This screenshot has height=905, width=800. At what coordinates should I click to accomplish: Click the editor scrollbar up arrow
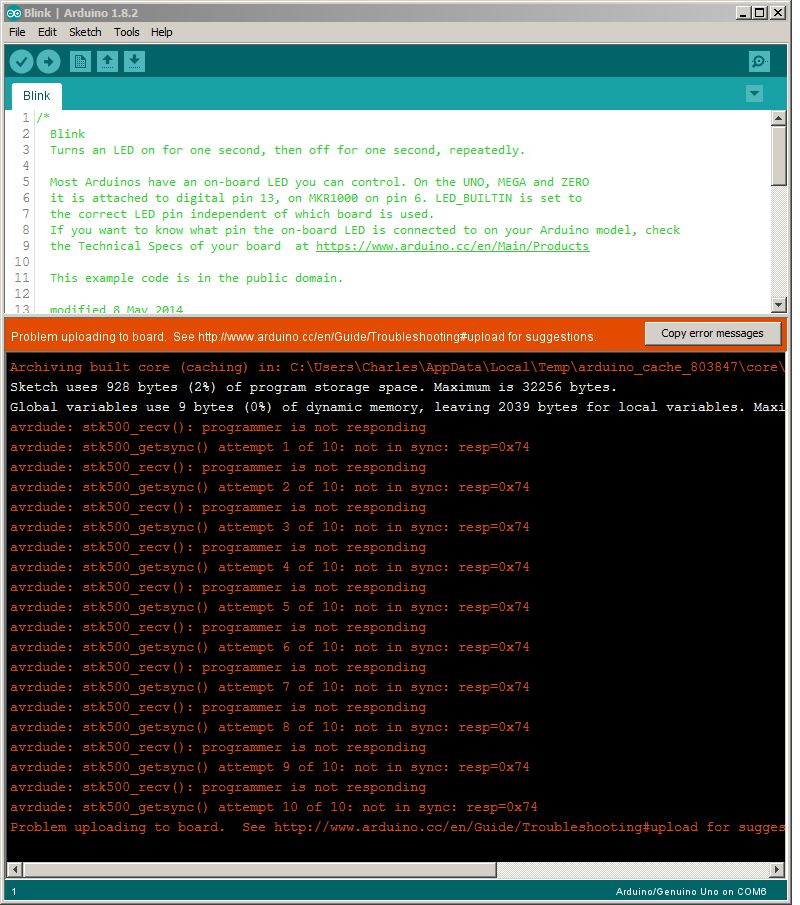click(x=779, y=119)
